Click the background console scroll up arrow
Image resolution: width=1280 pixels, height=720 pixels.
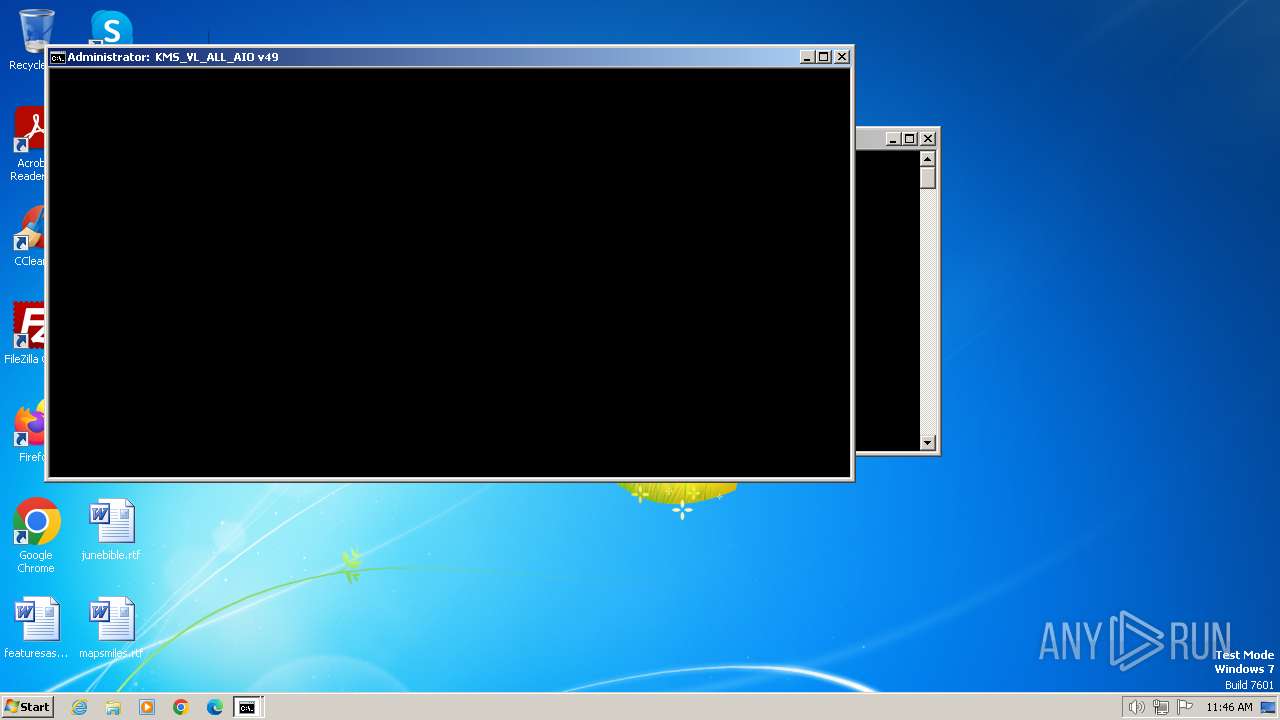point(928,159)
